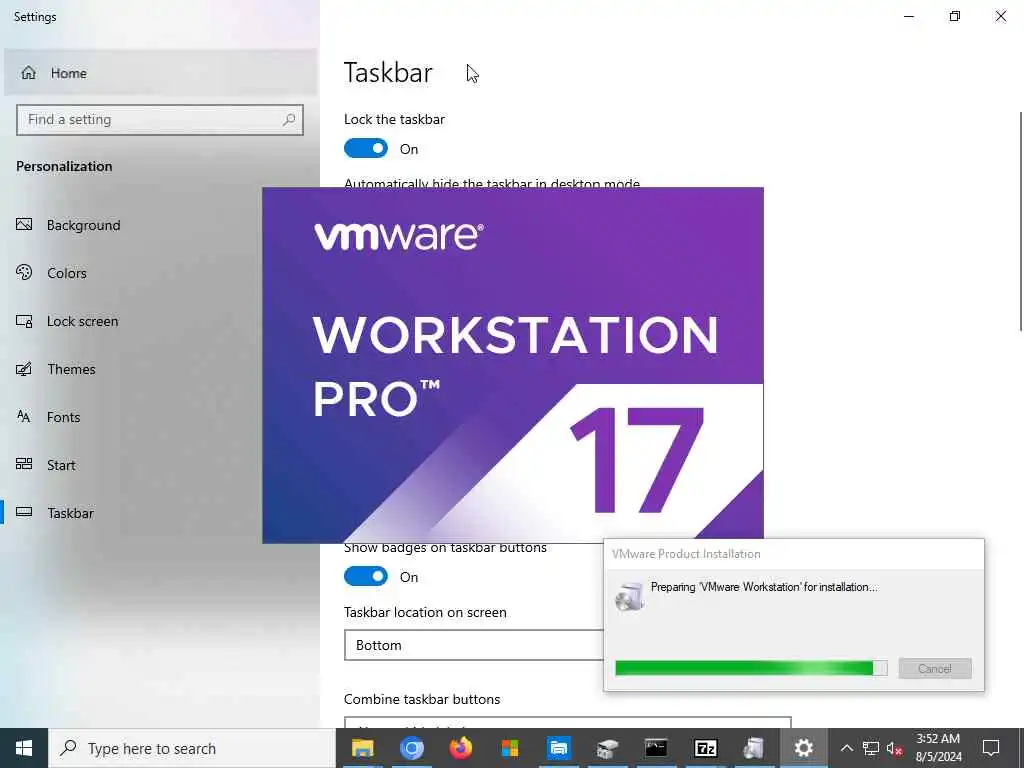Go to Settings Home

(x=160, y=73)
